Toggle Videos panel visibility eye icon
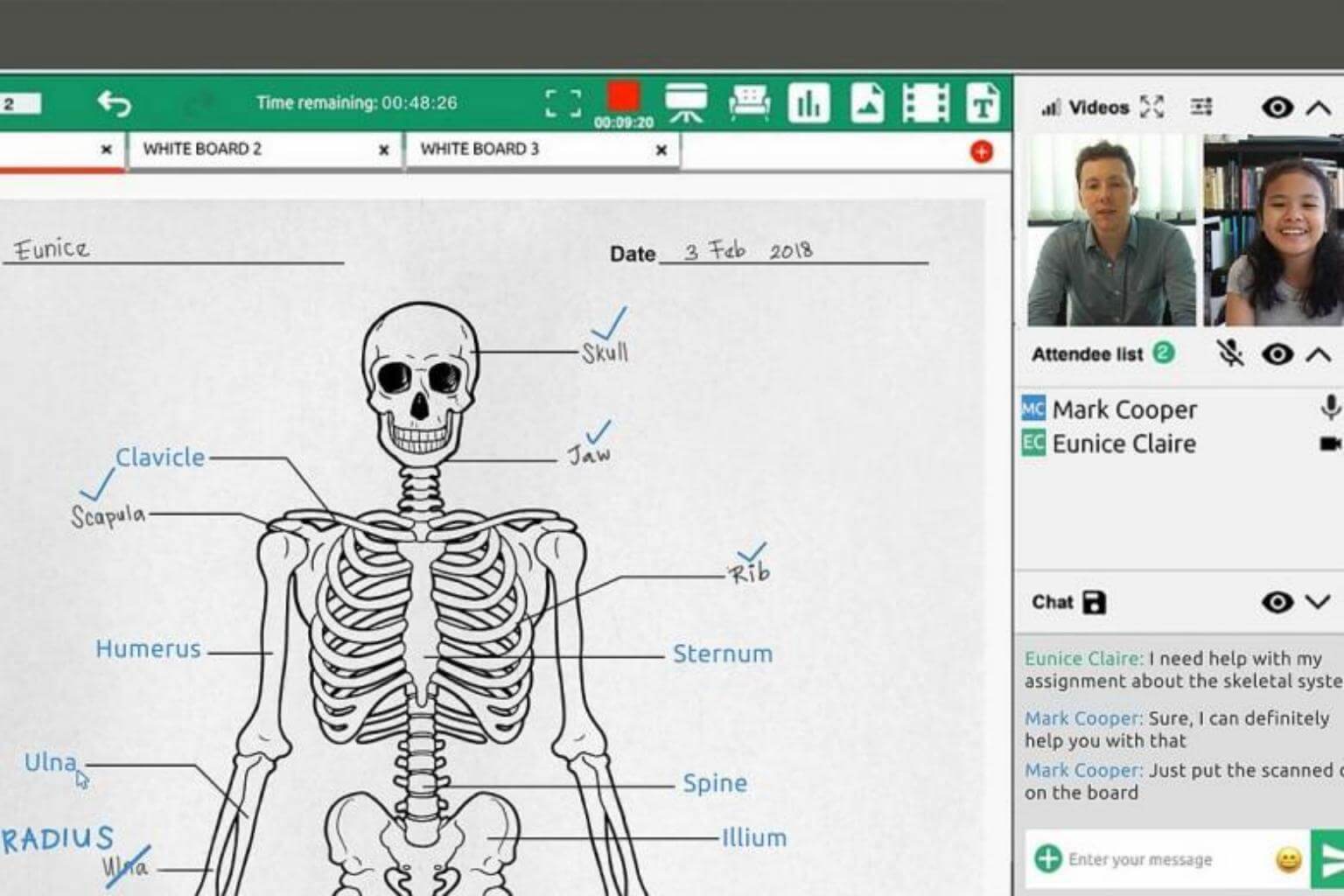Screen dimensions: 1344x896 click(1277, 108)
